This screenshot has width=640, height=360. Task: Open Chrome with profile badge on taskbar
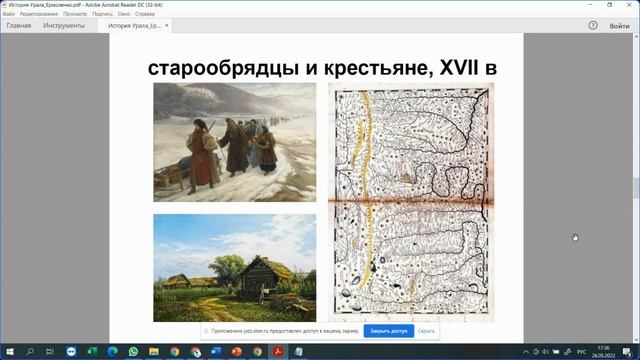tap(196, 351)
